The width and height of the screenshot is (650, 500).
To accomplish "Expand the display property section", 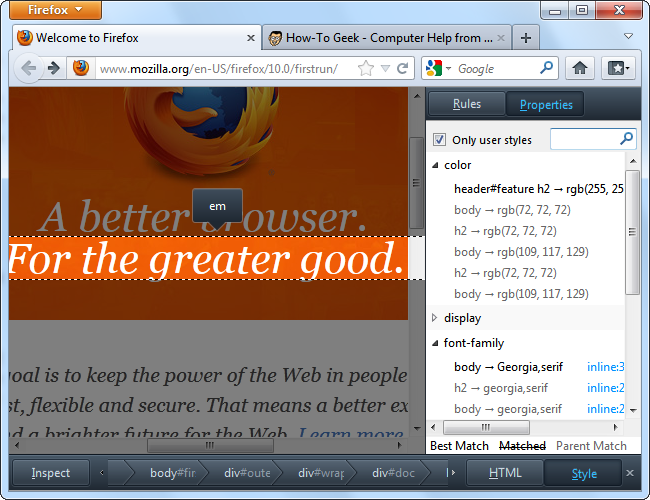I will point(434,318).
